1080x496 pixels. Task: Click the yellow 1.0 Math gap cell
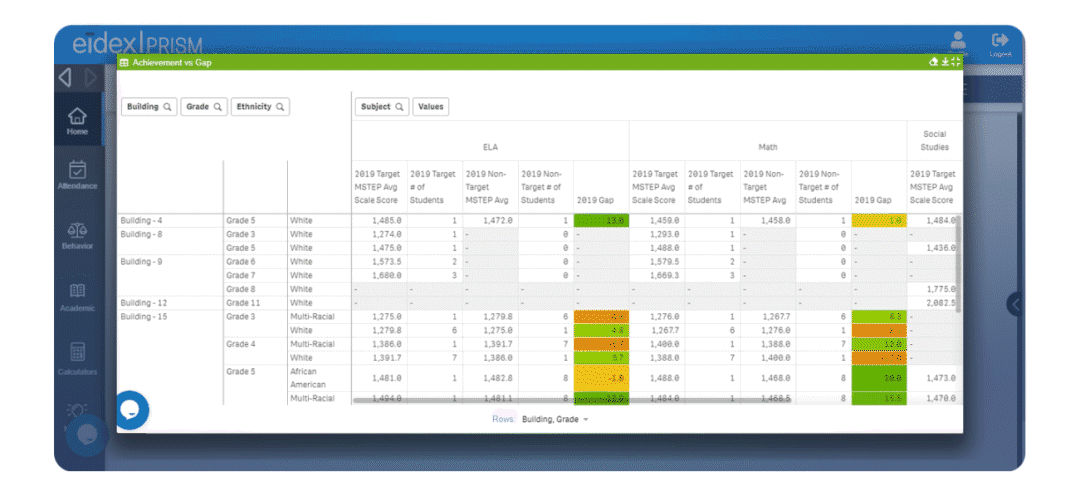(879, 220)
